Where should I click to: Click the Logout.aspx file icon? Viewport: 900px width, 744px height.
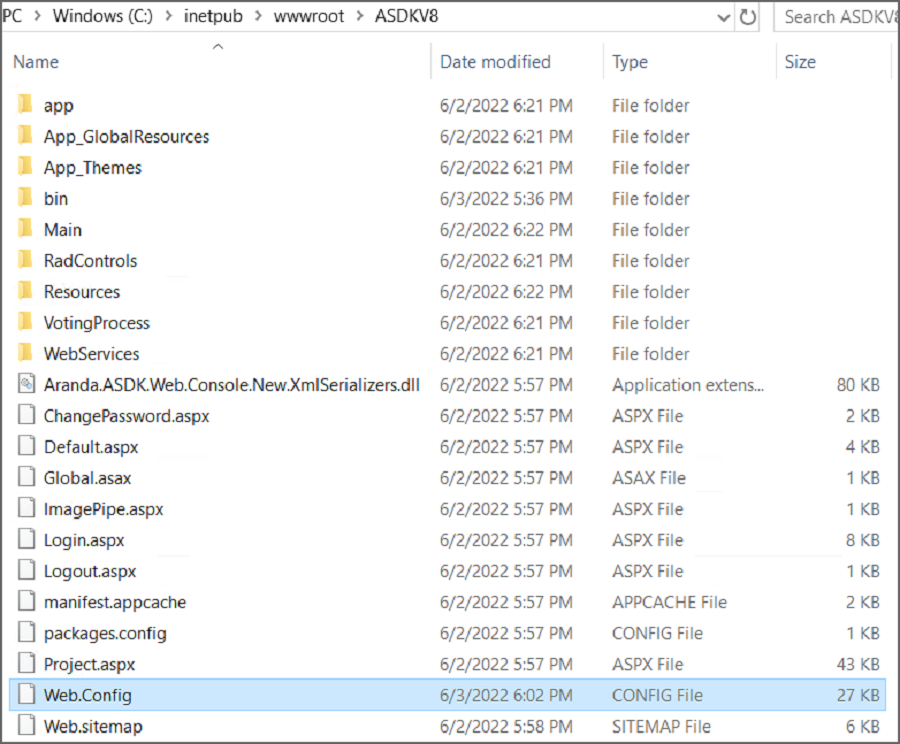(26, 569)
